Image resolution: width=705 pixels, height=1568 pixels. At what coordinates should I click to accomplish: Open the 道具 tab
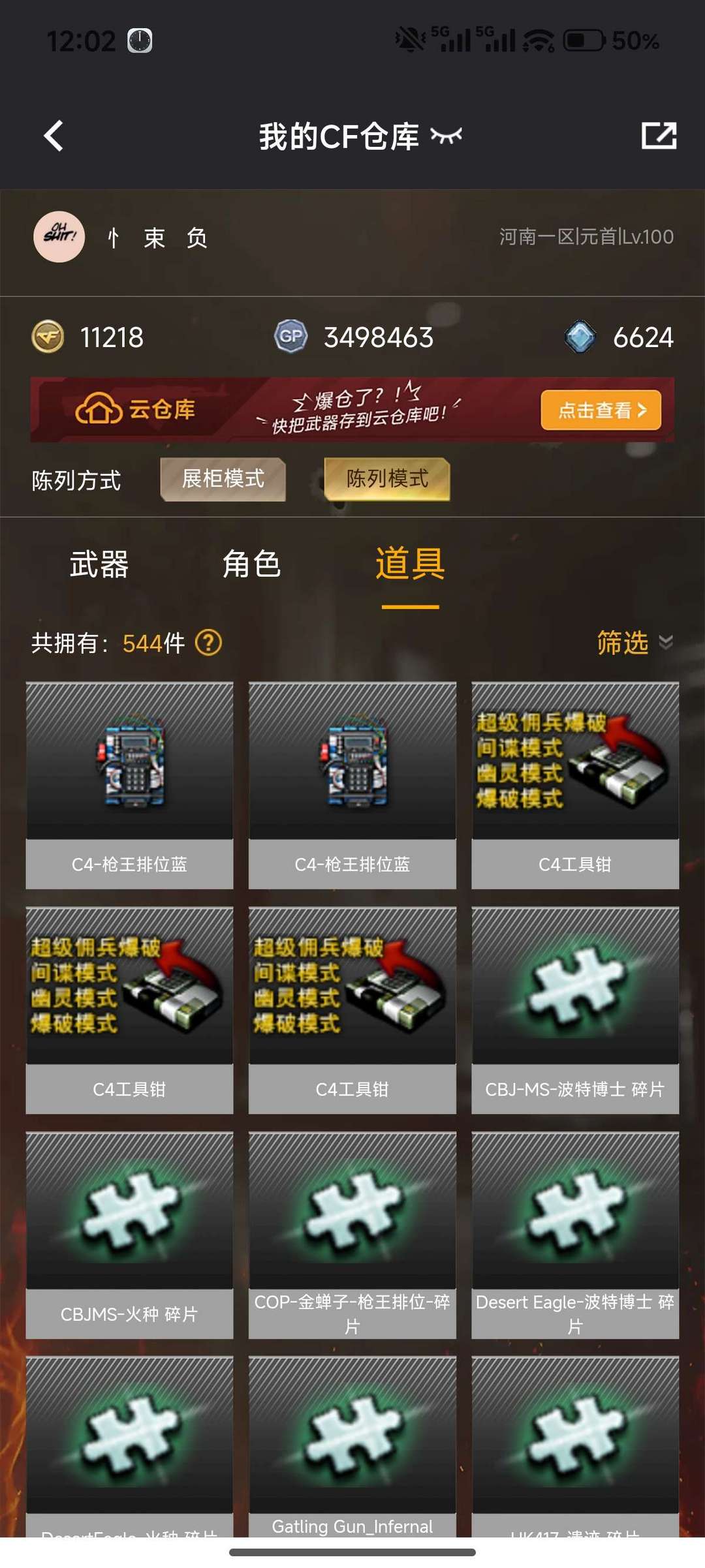coord(410,564)
